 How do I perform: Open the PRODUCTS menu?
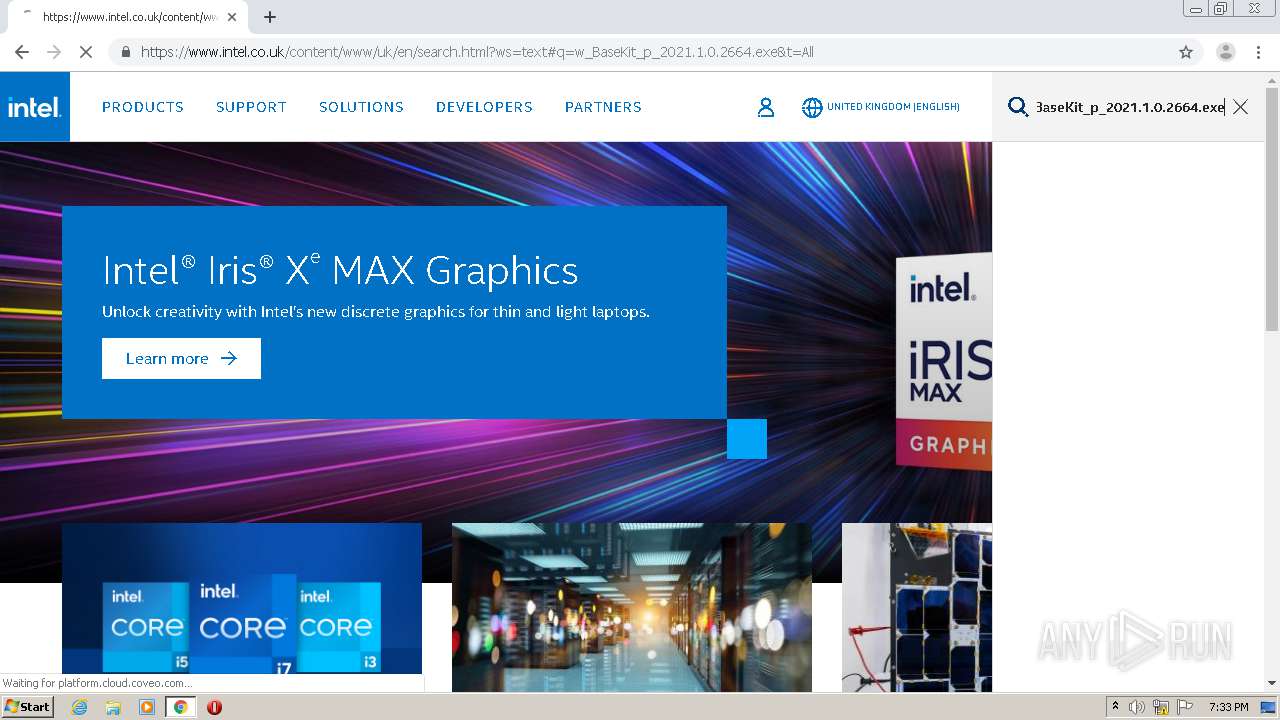[143, 107]
